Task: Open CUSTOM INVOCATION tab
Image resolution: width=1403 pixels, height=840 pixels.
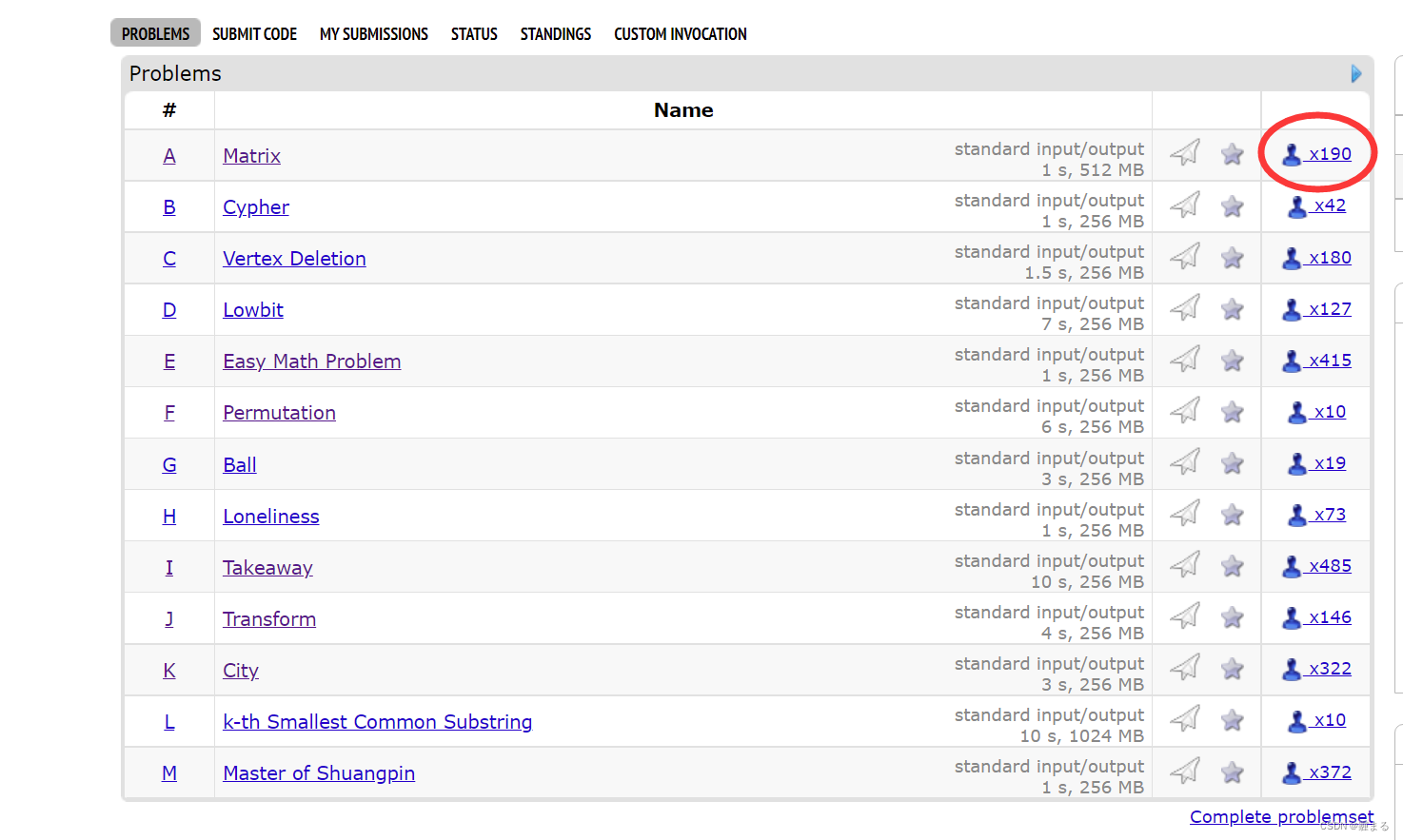Action: pos(681,33)
